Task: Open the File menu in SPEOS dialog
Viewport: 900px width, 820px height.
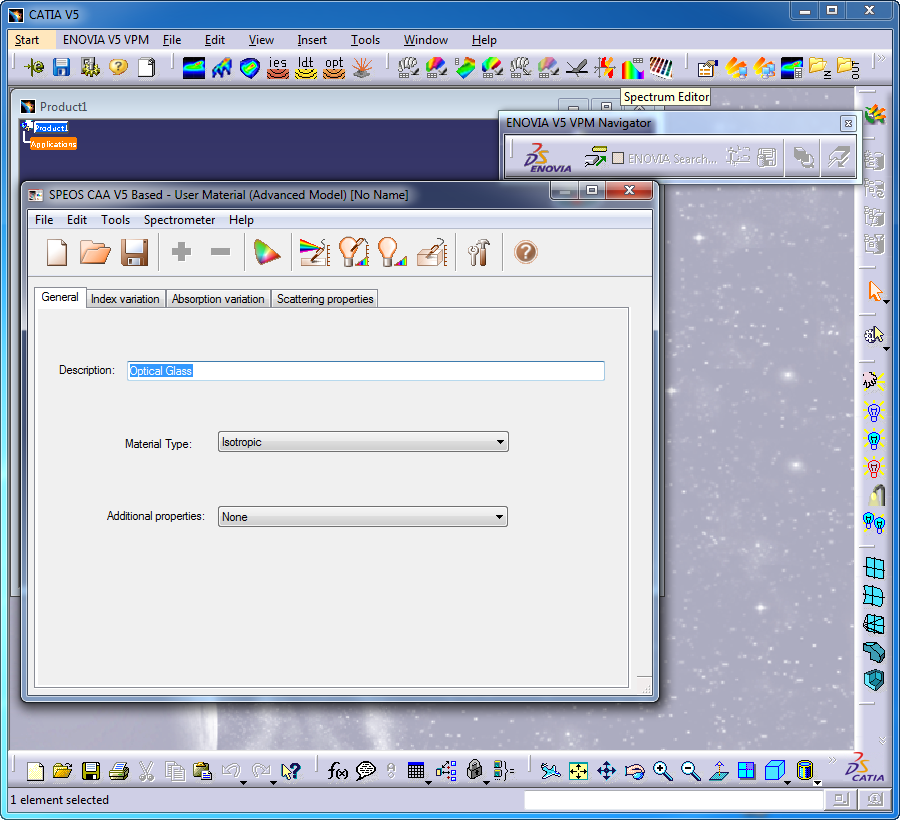Action: pyautogui.click(x=44, y=220)
